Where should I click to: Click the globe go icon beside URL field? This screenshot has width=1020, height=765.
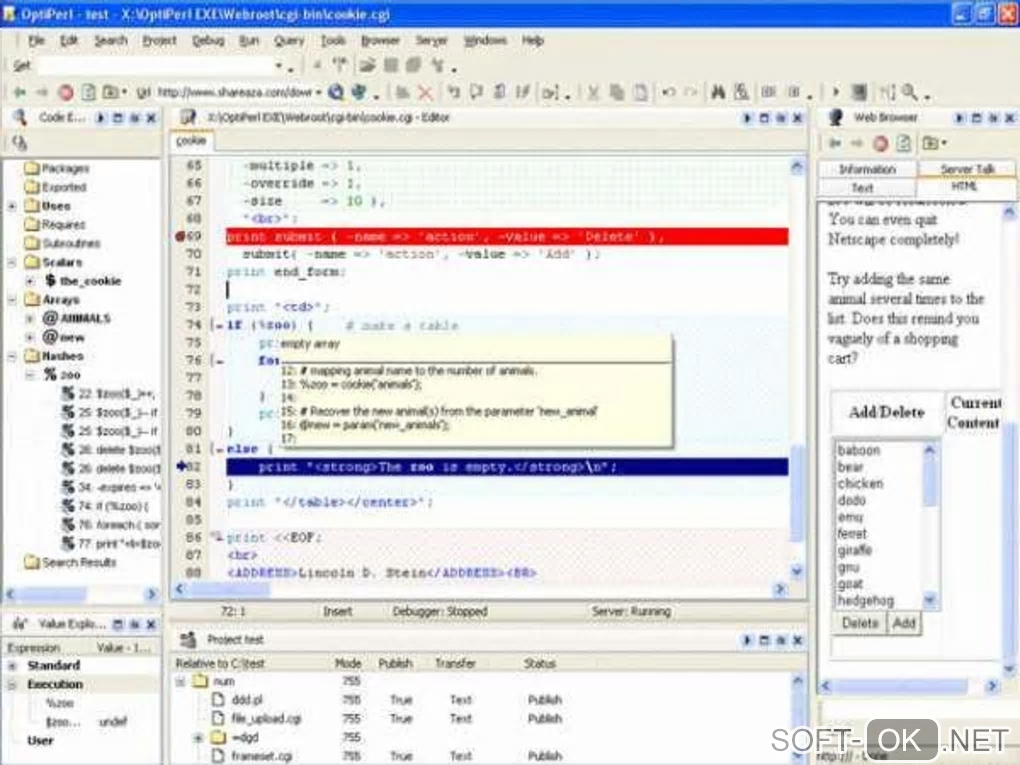(336, 92)
